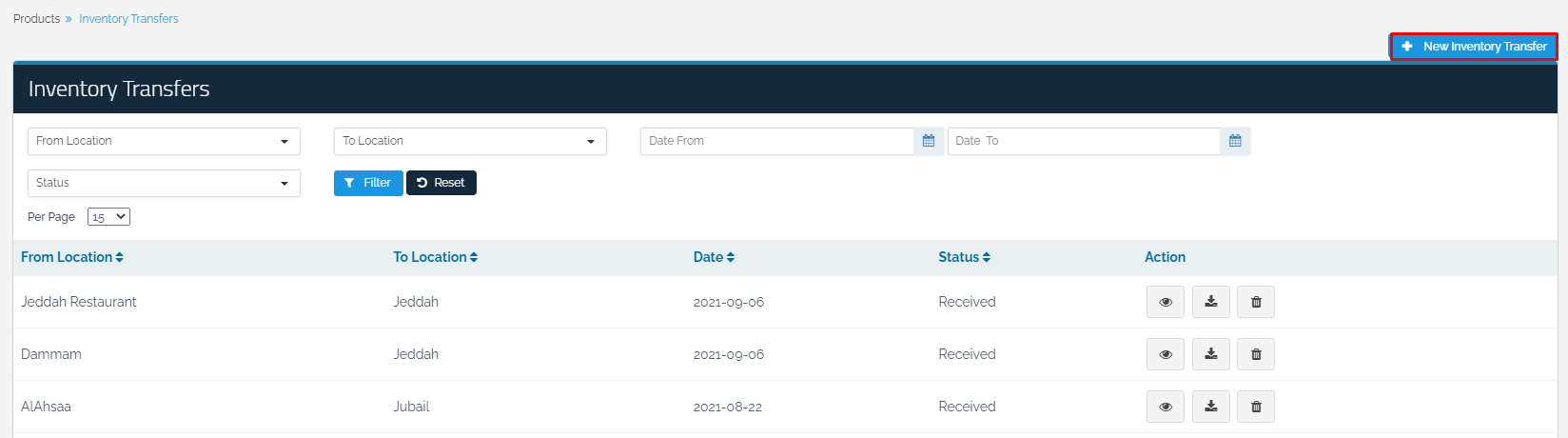View the AlAhsaa transfer details

[1165, 407]
